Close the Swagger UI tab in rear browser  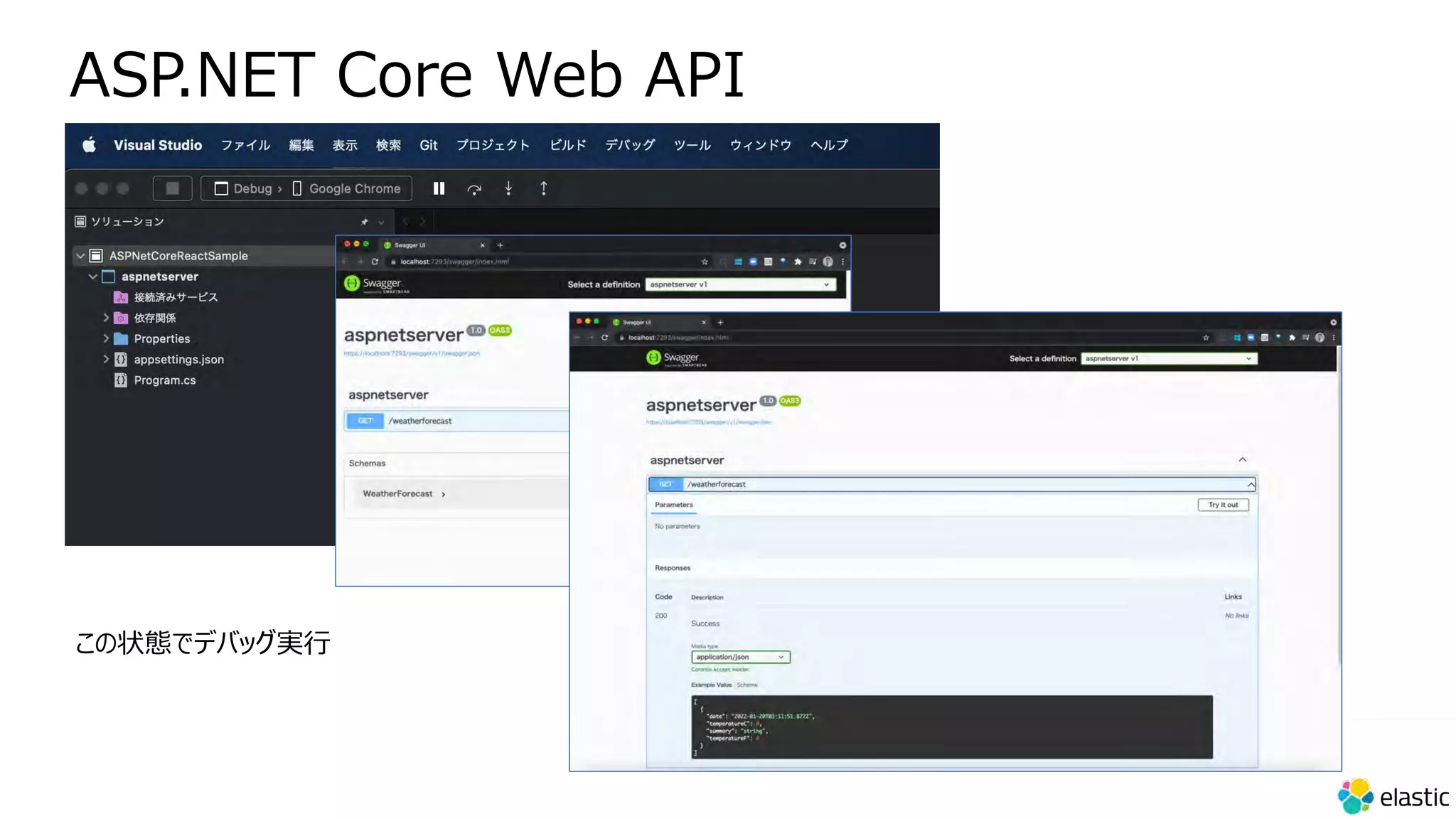pos(483,245)
